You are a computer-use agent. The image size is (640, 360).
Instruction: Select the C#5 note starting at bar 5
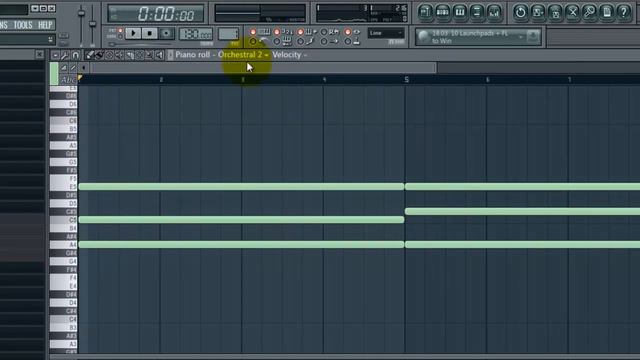(522, 211)
